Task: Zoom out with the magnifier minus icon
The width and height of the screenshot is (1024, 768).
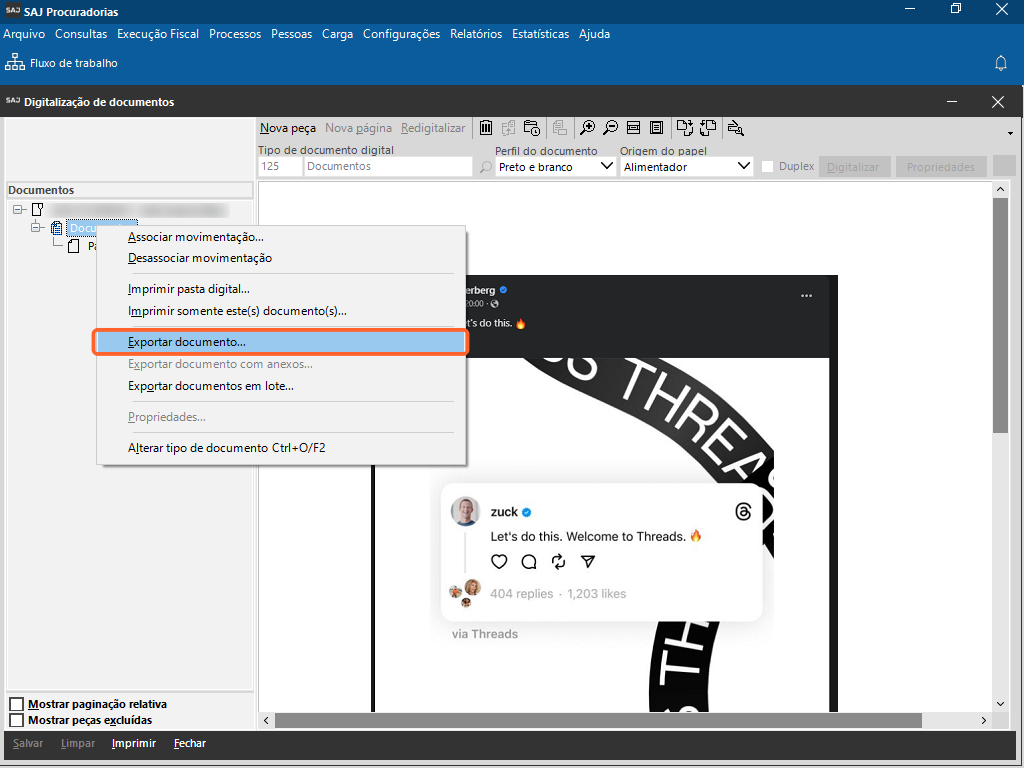Action: tap(611, 128)
